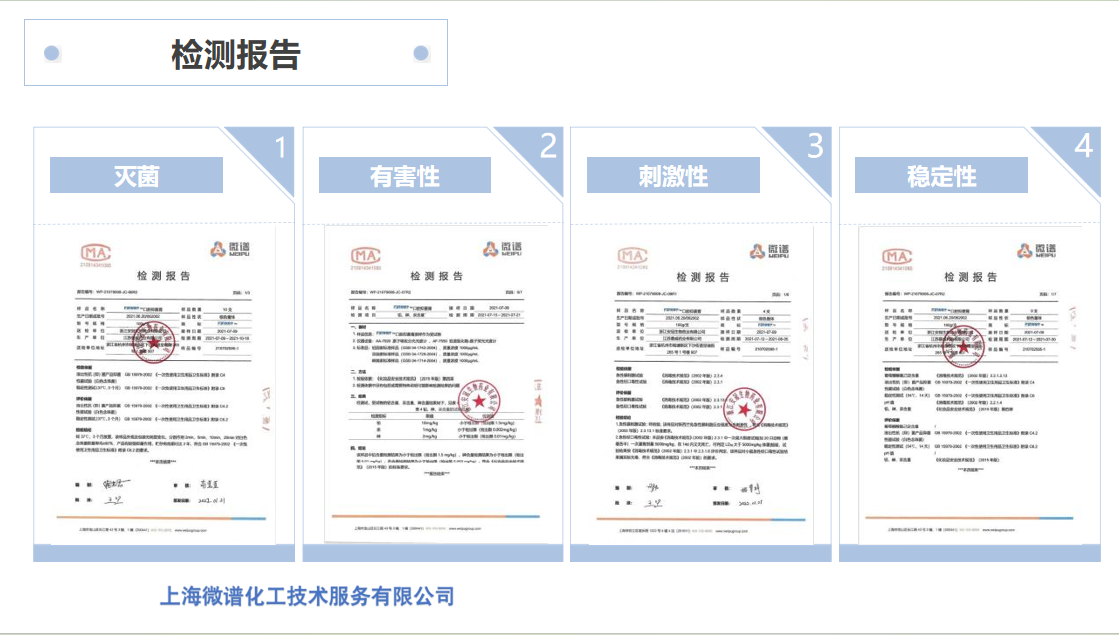
Task: Select the number 3 corner badge
Action: pos(815,148)
